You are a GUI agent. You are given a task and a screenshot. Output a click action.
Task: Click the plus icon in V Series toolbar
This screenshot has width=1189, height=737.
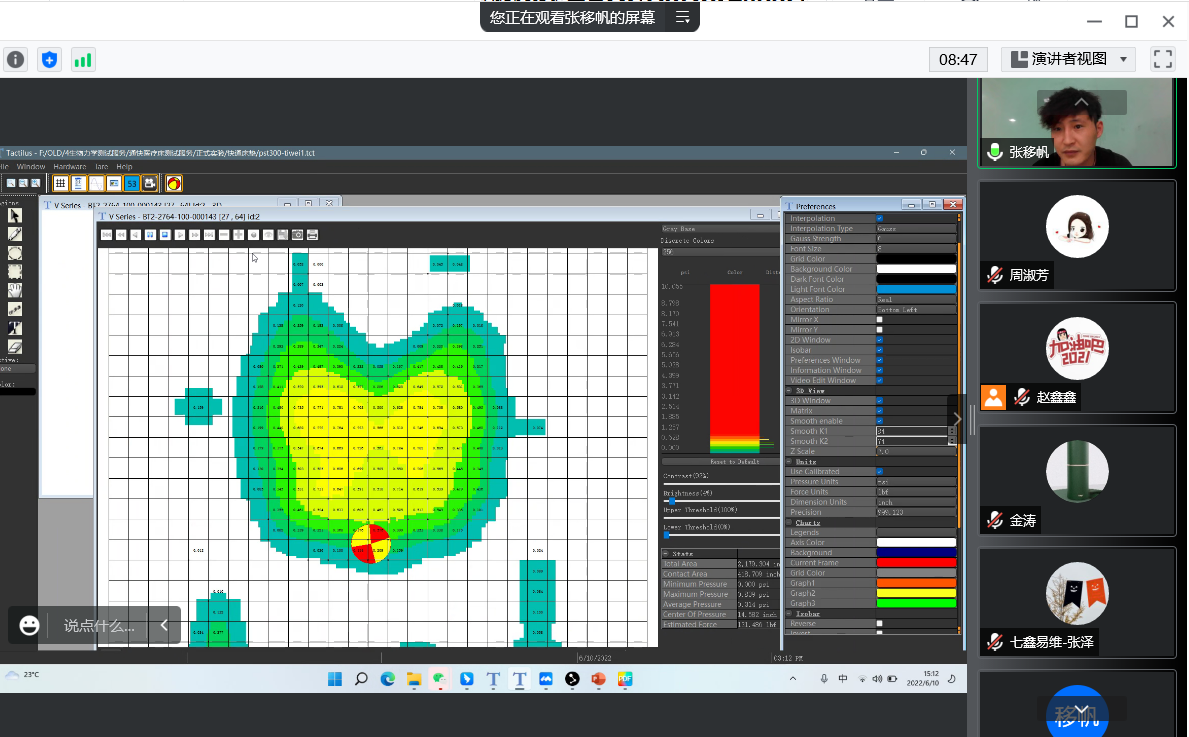click(x=239, y=235)
